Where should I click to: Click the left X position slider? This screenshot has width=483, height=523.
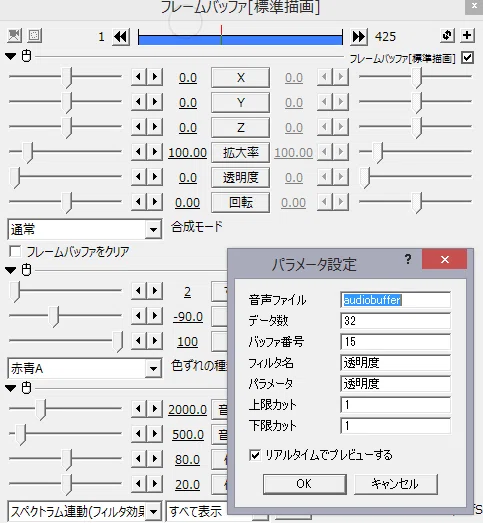[65, 77]
